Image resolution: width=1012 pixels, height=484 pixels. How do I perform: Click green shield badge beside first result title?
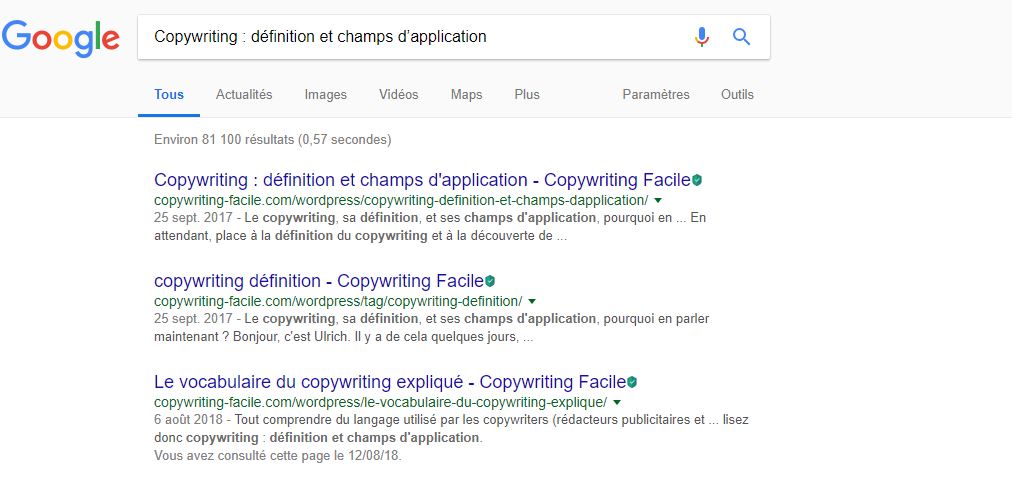pos(697,181)
